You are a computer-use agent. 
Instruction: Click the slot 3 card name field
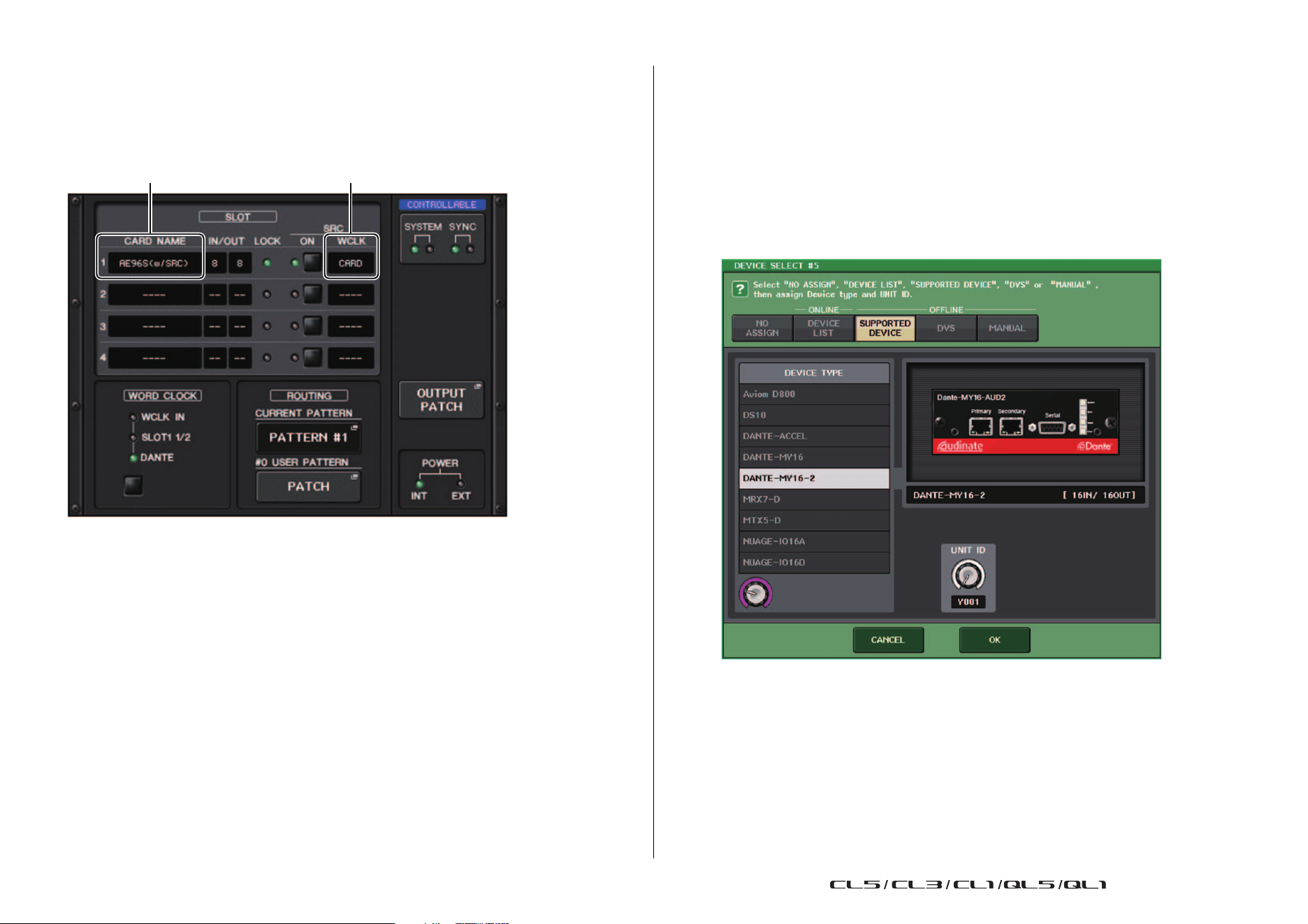pos(154,326)
